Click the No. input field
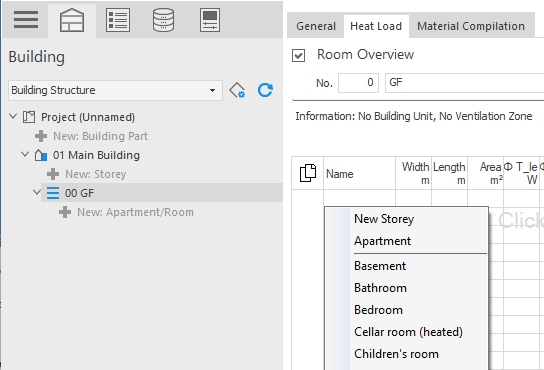This screenshot has width=544, height=370. click(x=358, y=83)
